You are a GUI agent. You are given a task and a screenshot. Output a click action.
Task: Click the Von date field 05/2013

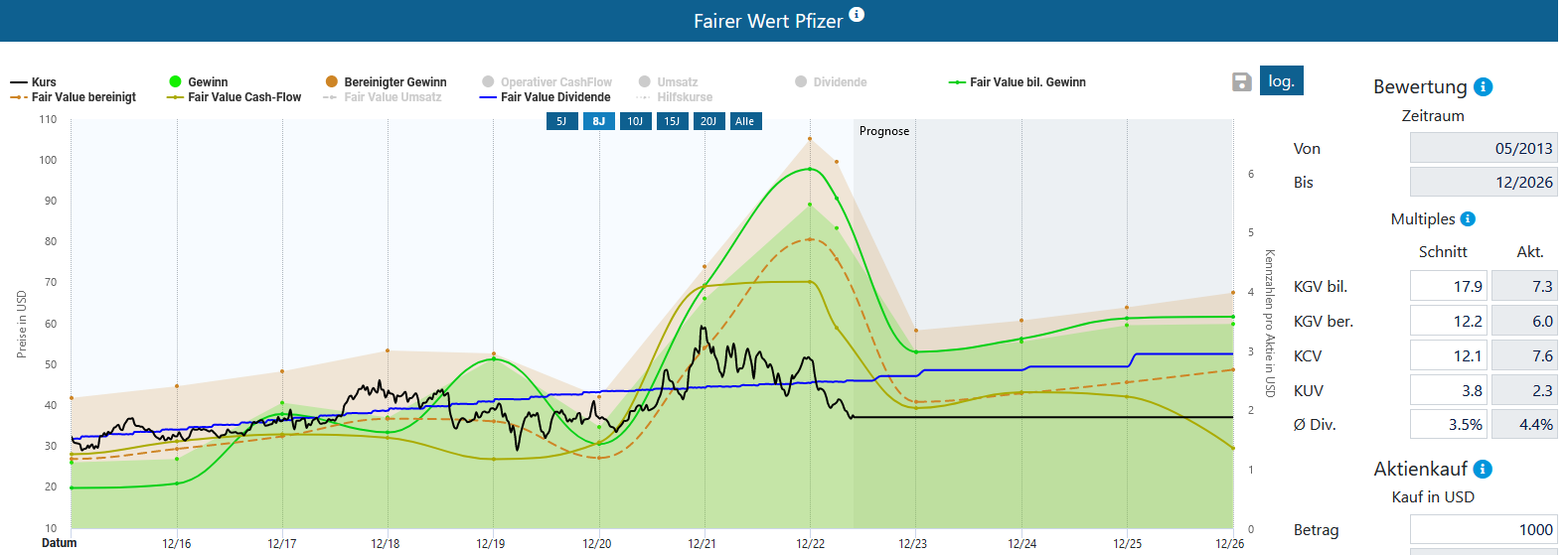(1484, 148)
